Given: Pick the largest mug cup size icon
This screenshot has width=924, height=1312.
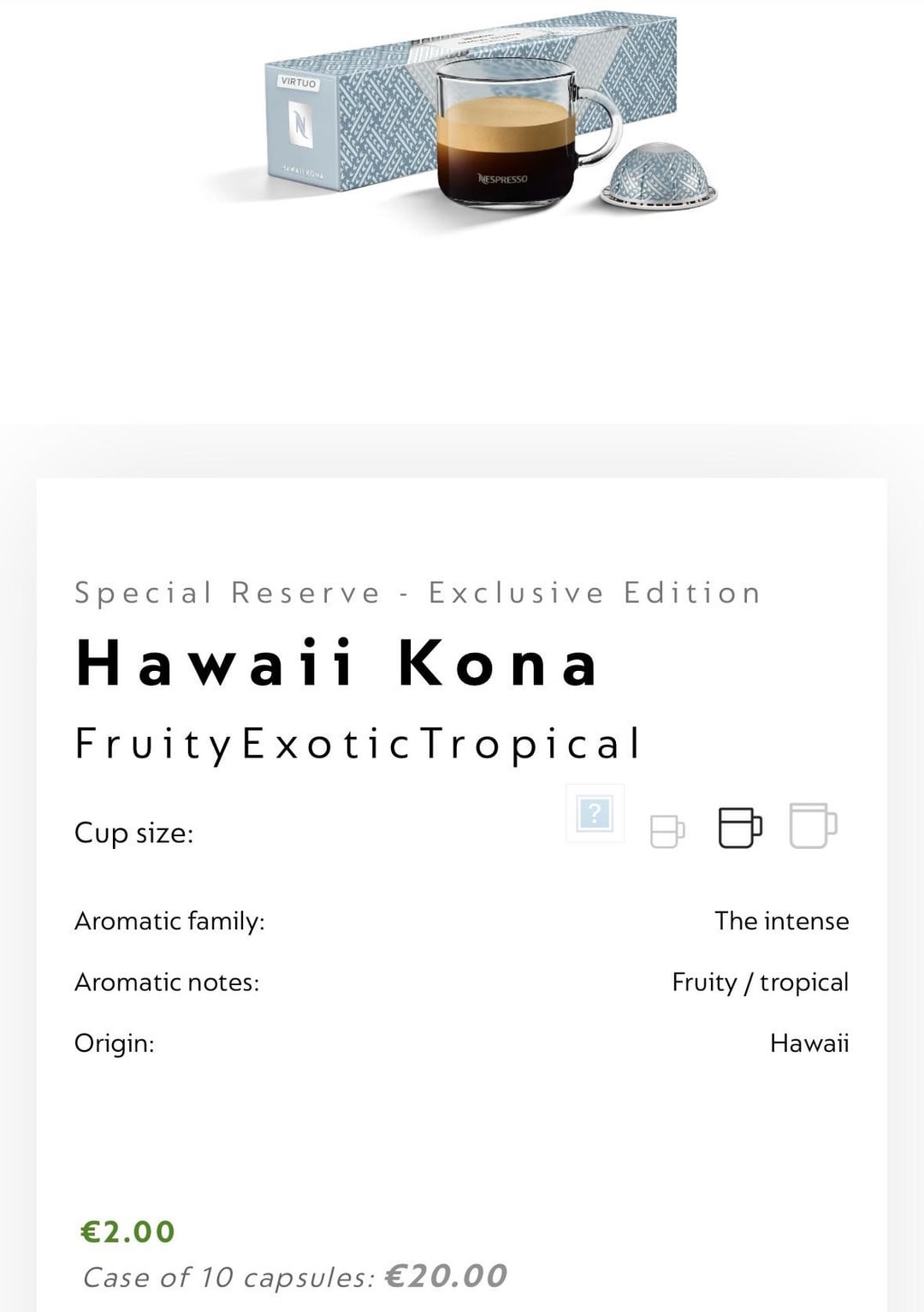Looking at the screenshot, I should click(813, 826).
